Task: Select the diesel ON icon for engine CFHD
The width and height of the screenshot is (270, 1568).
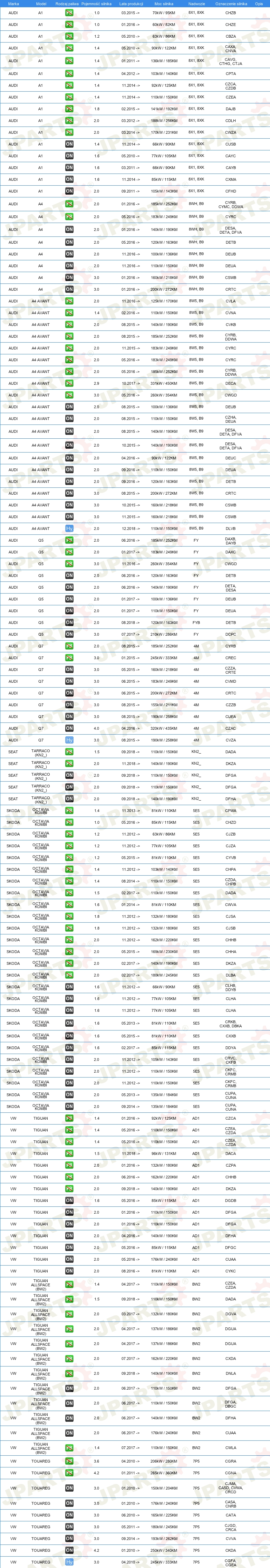Action: [69, 191]
